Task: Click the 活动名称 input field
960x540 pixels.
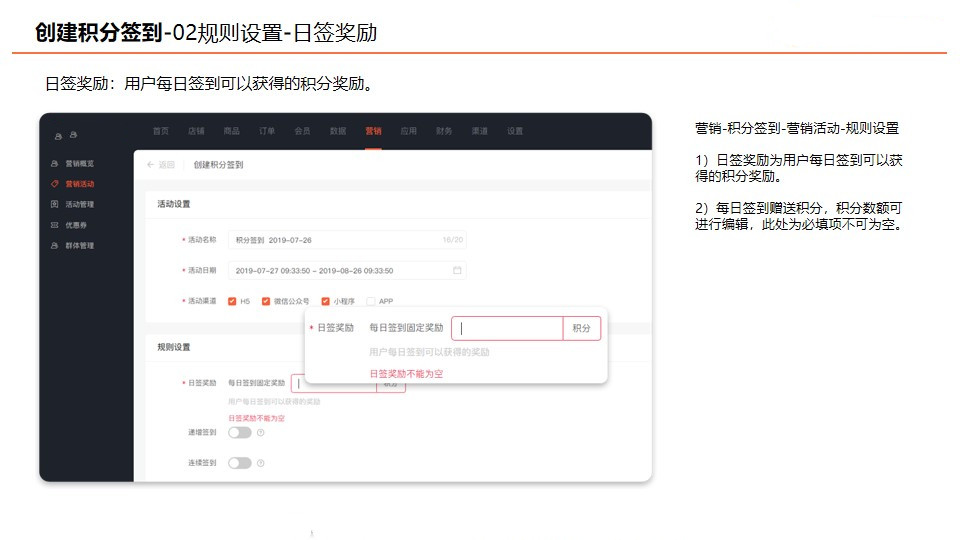Action: [347, 239]
